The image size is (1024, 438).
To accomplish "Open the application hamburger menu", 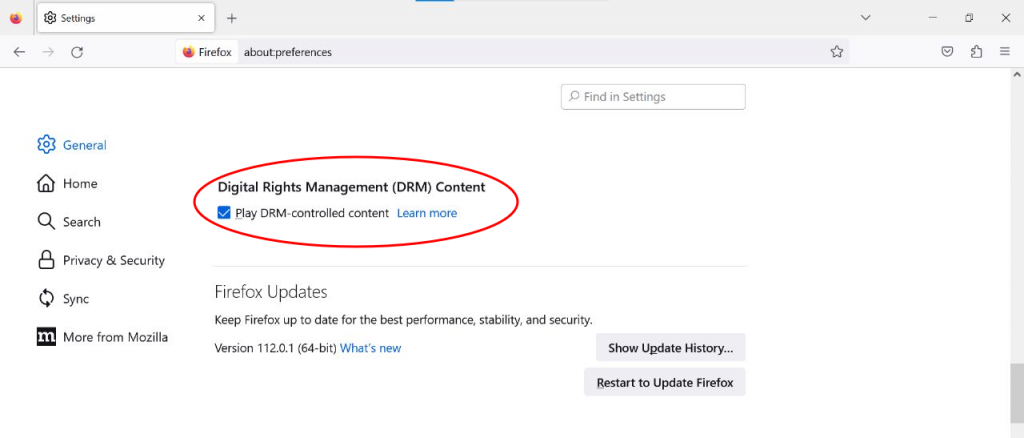I will (1006, 52).
